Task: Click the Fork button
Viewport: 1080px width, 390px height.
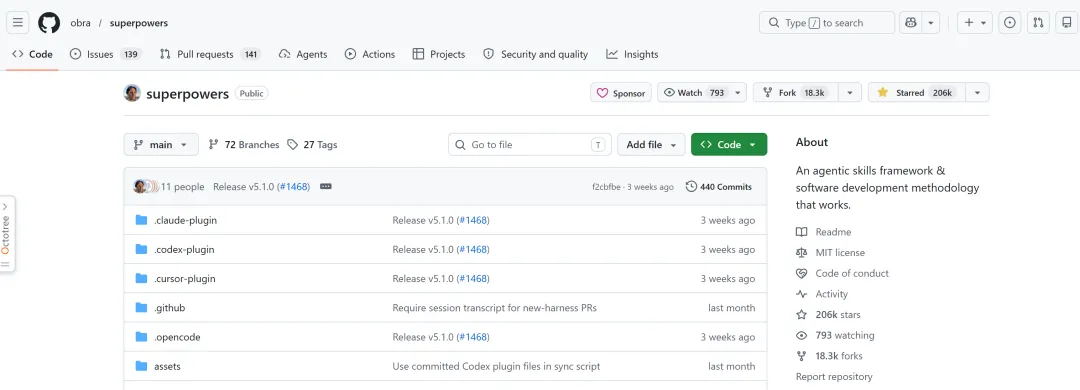Action: (x=796, y=93)
